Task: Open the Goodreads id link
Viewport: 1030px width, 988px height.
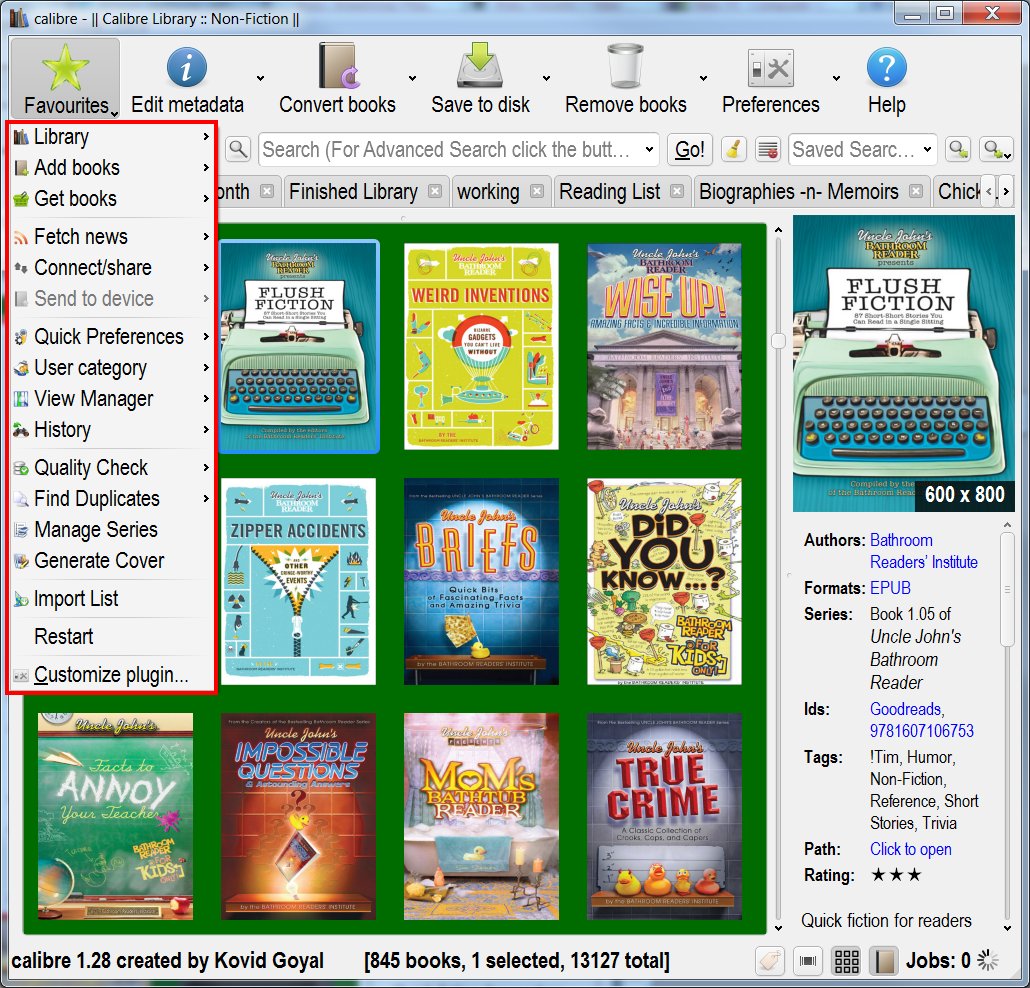Action: coord(906,709)
